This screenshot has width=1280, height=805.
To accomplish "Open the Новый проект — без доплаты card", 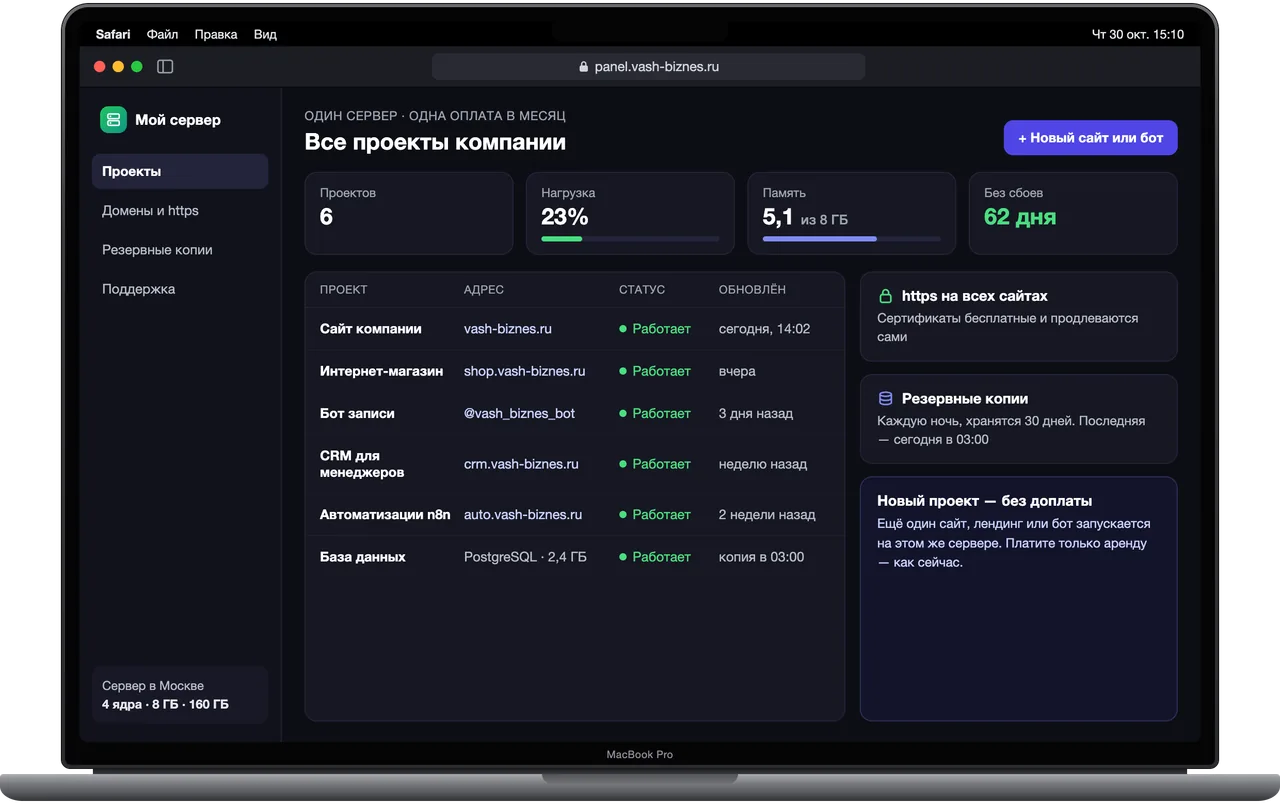I will click(x=1019, y=599).
